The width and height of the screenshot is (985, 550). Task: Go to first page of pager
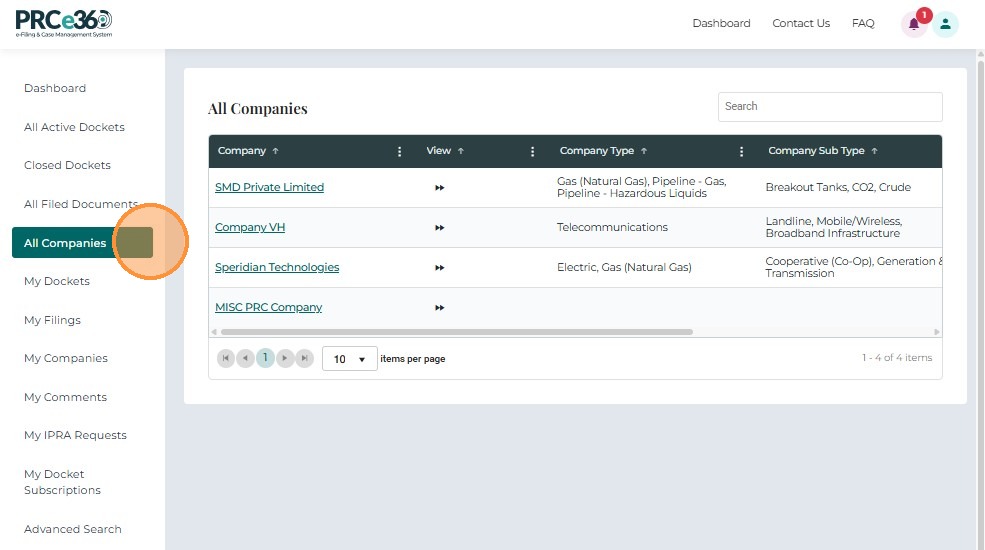[x=226, y=358]
